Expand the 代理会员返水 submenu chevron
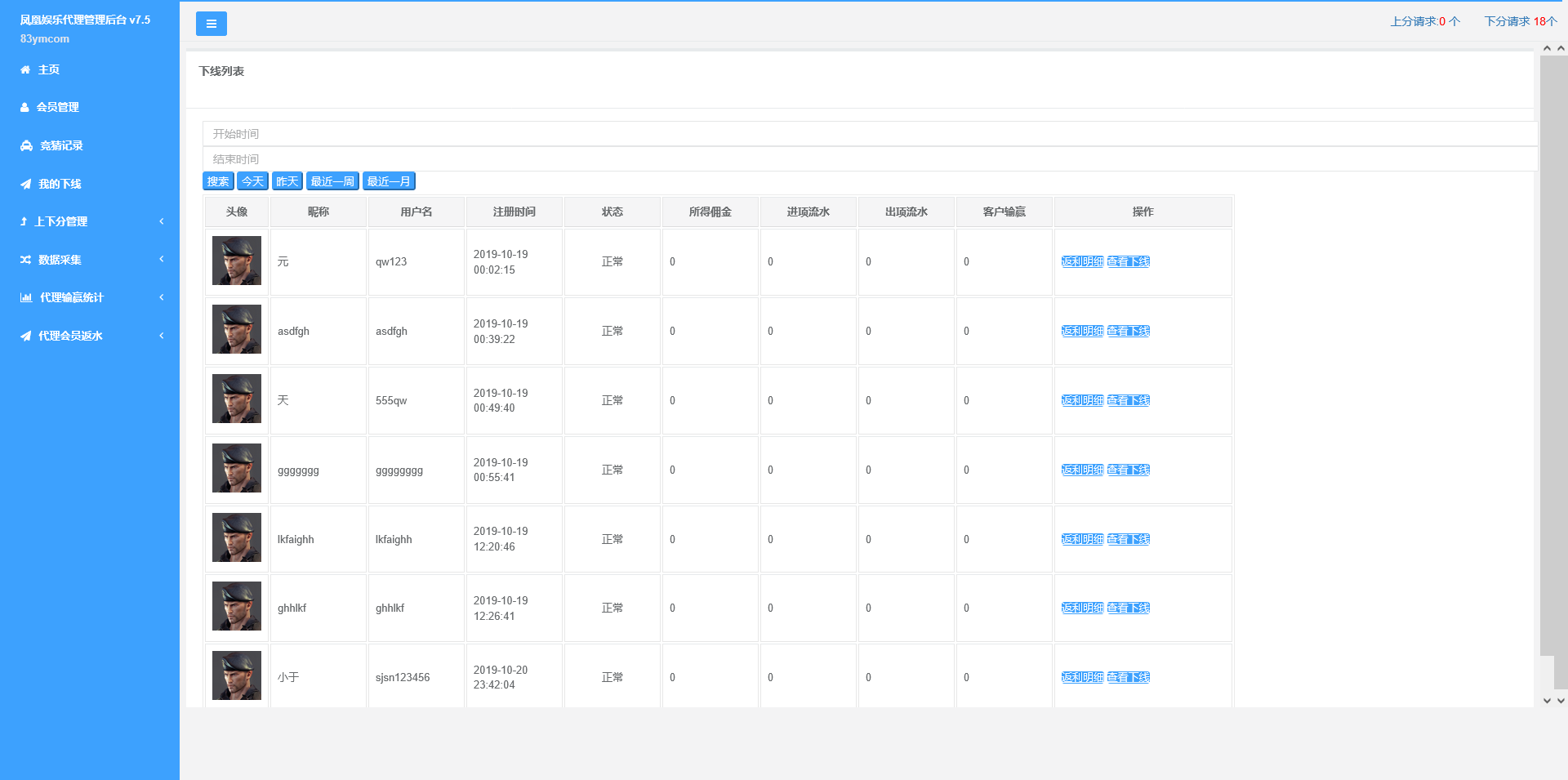The height and width of the screenshot is (780, 1568). click(162, 336)
